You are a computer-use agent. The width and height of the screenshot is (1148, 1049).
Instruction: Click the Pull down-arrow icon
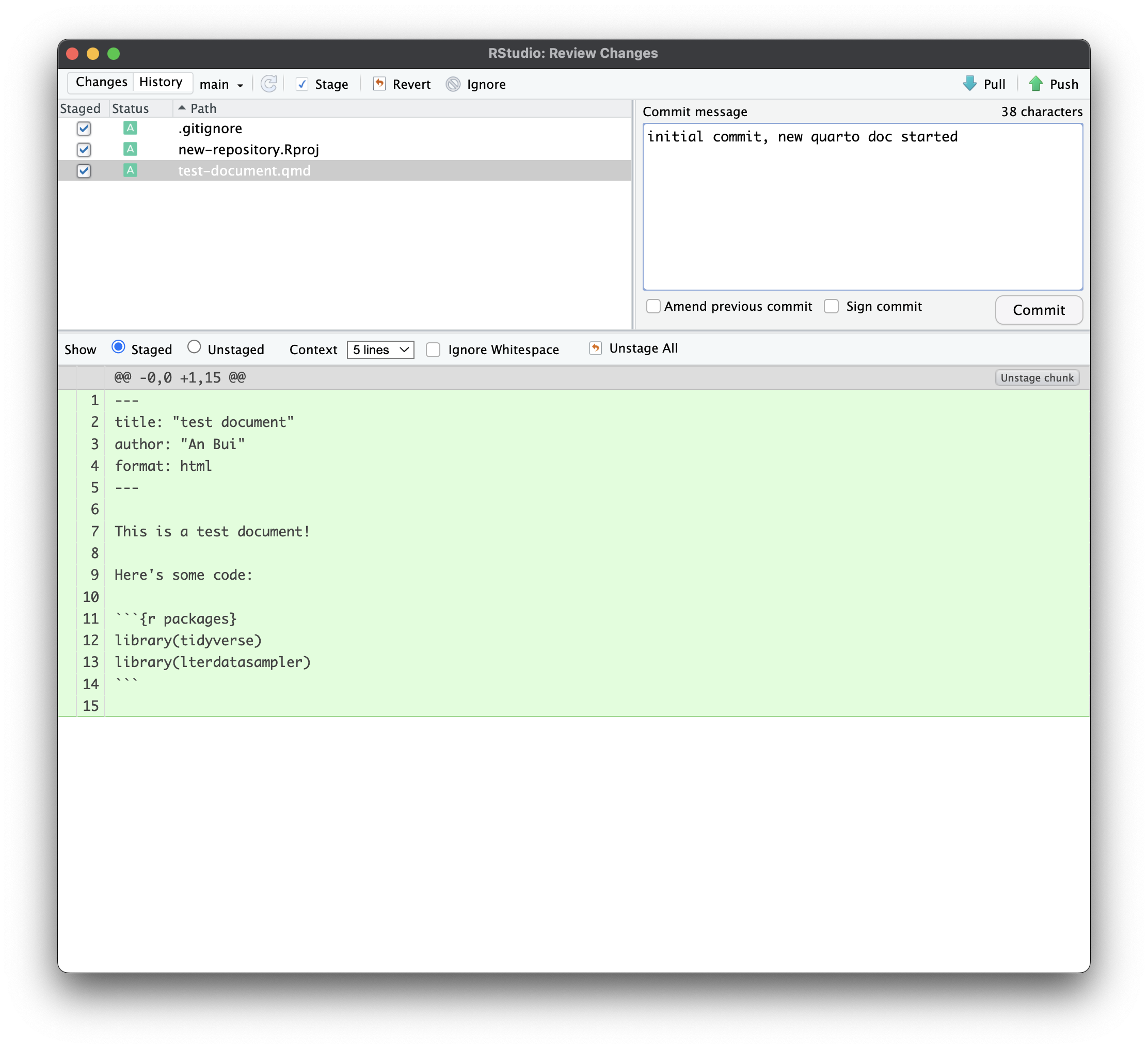969,84
